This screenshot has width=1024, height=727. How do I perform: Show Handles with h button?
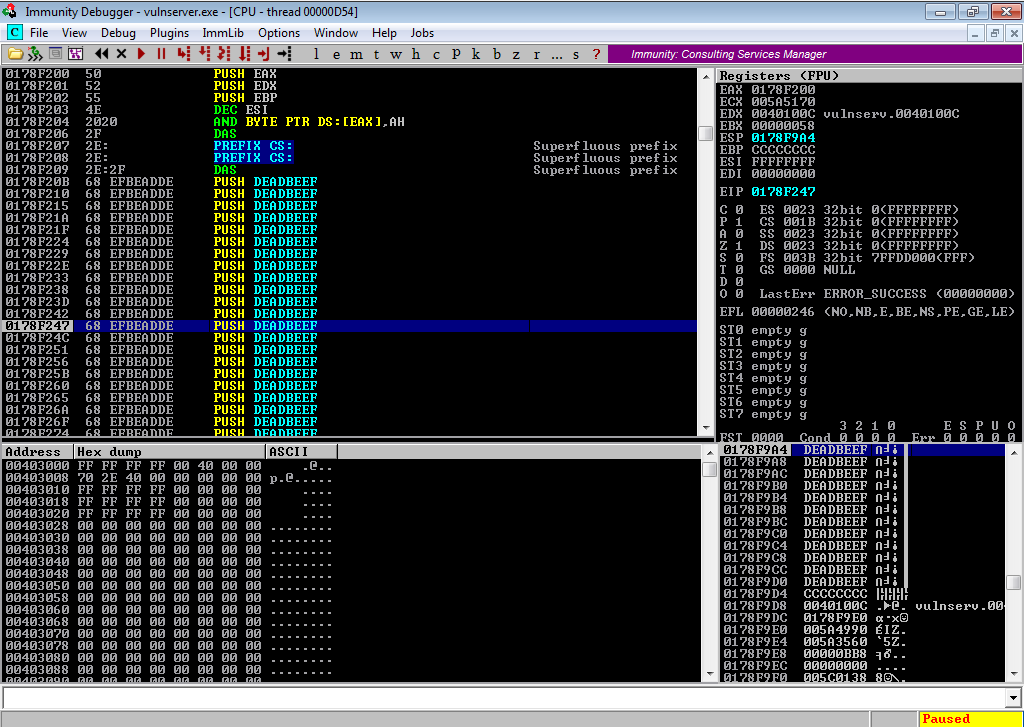pos(416,54)
